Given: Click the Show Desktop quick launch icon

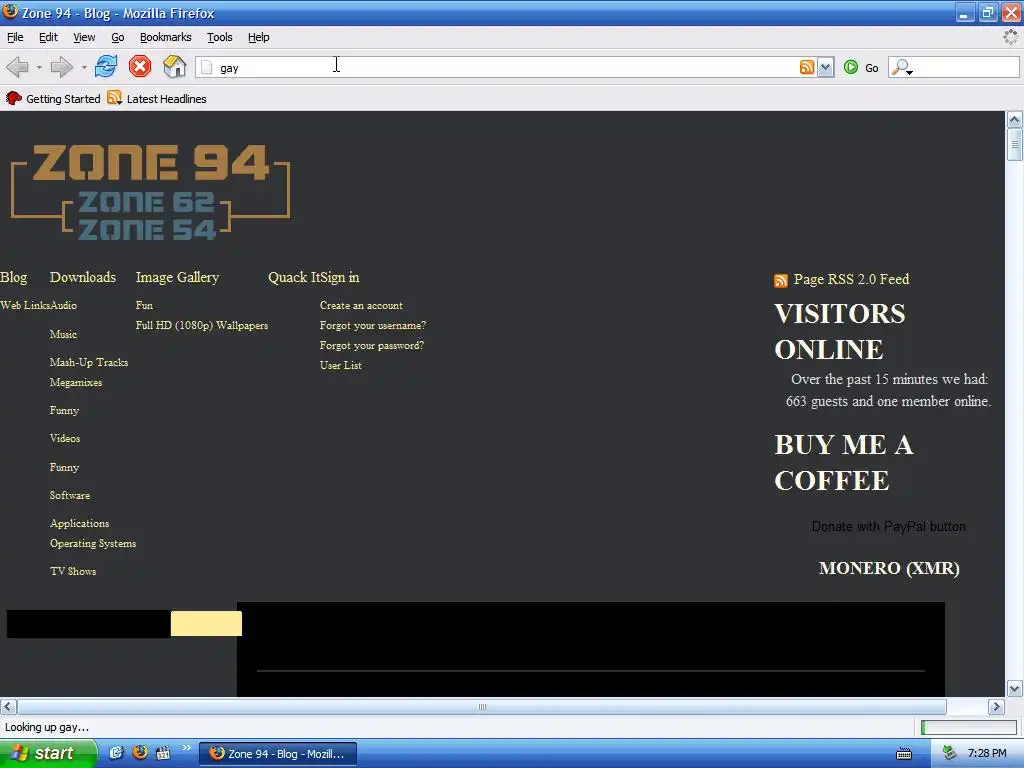Looking at the screenshot, I should 116,753.
